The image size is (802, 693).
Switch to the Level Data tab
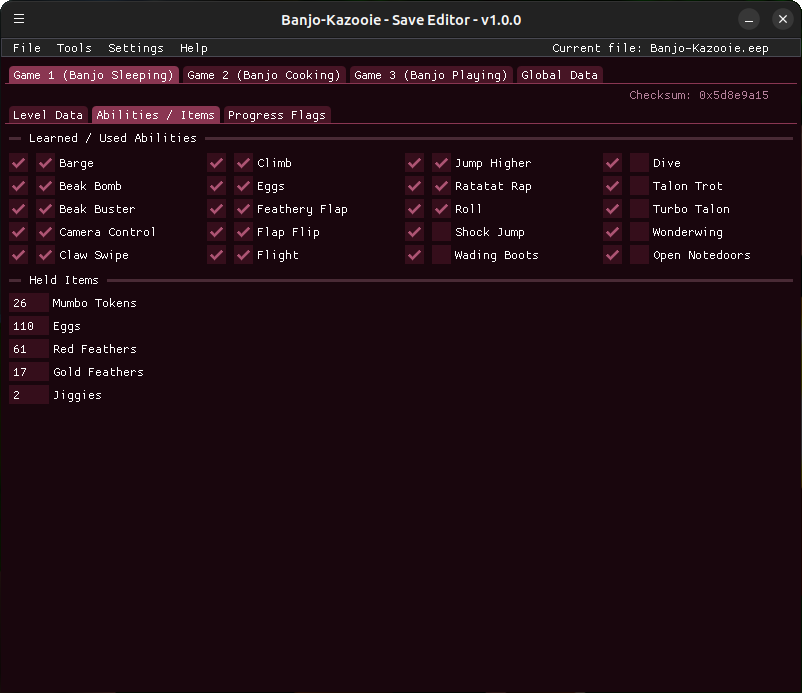[48, 115]
